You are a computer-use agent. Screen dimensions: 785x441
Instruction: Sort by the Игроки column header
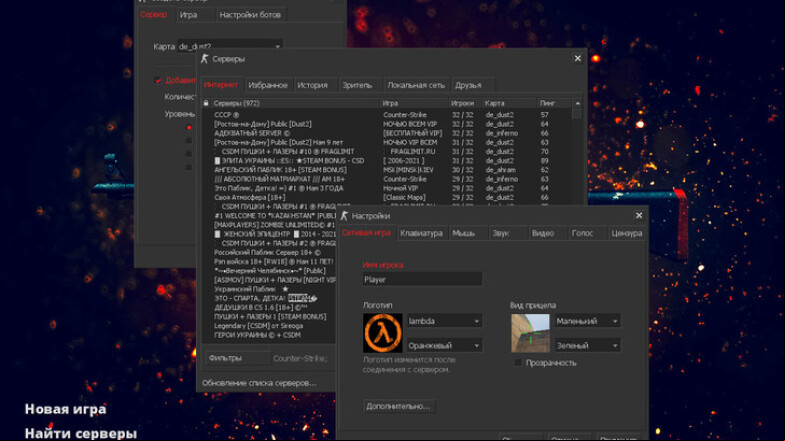(x=466, y=103)
